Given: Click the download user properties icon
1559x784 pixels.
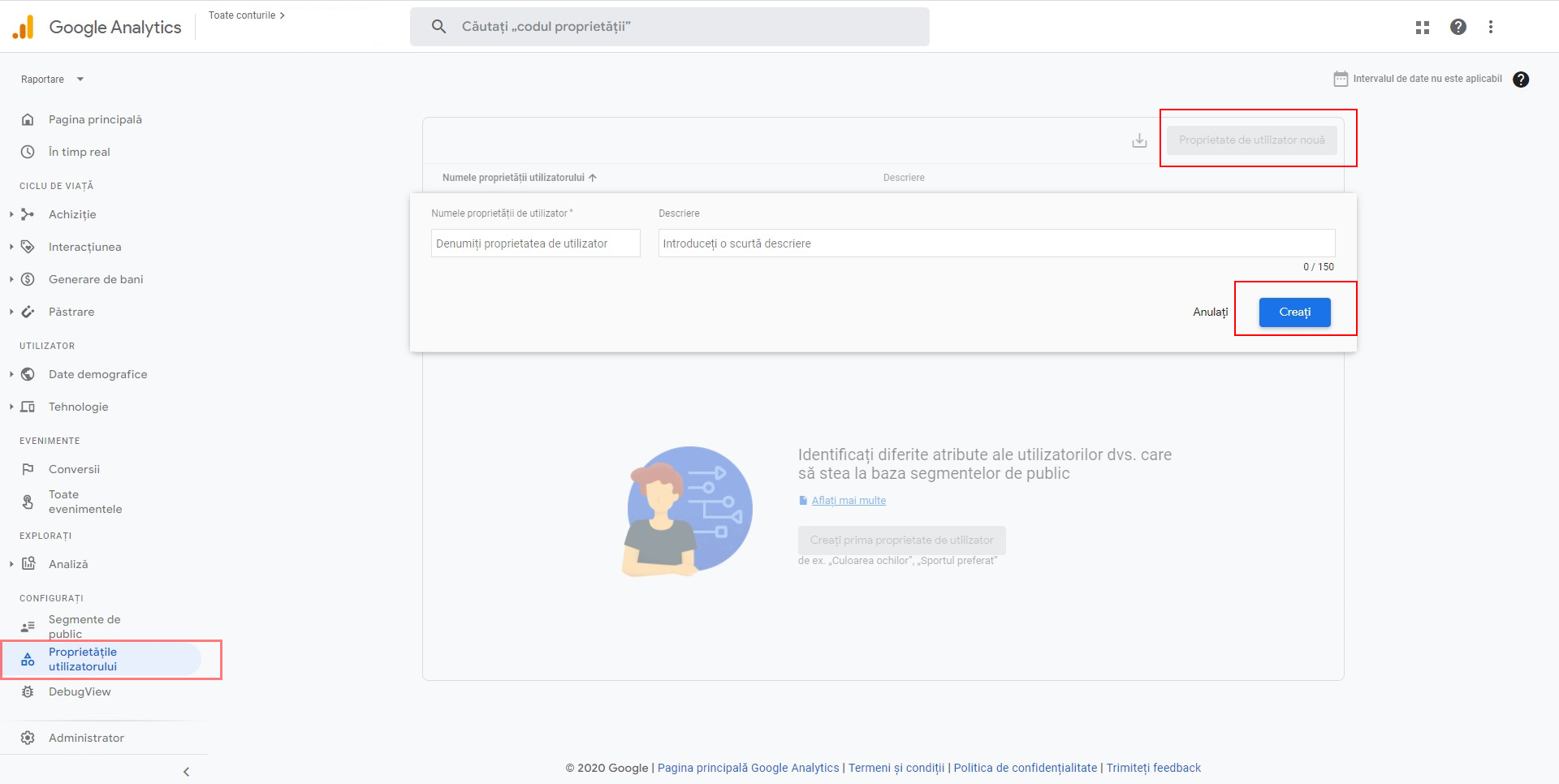Looking at the screenshot, I should tap(1139, 140).
